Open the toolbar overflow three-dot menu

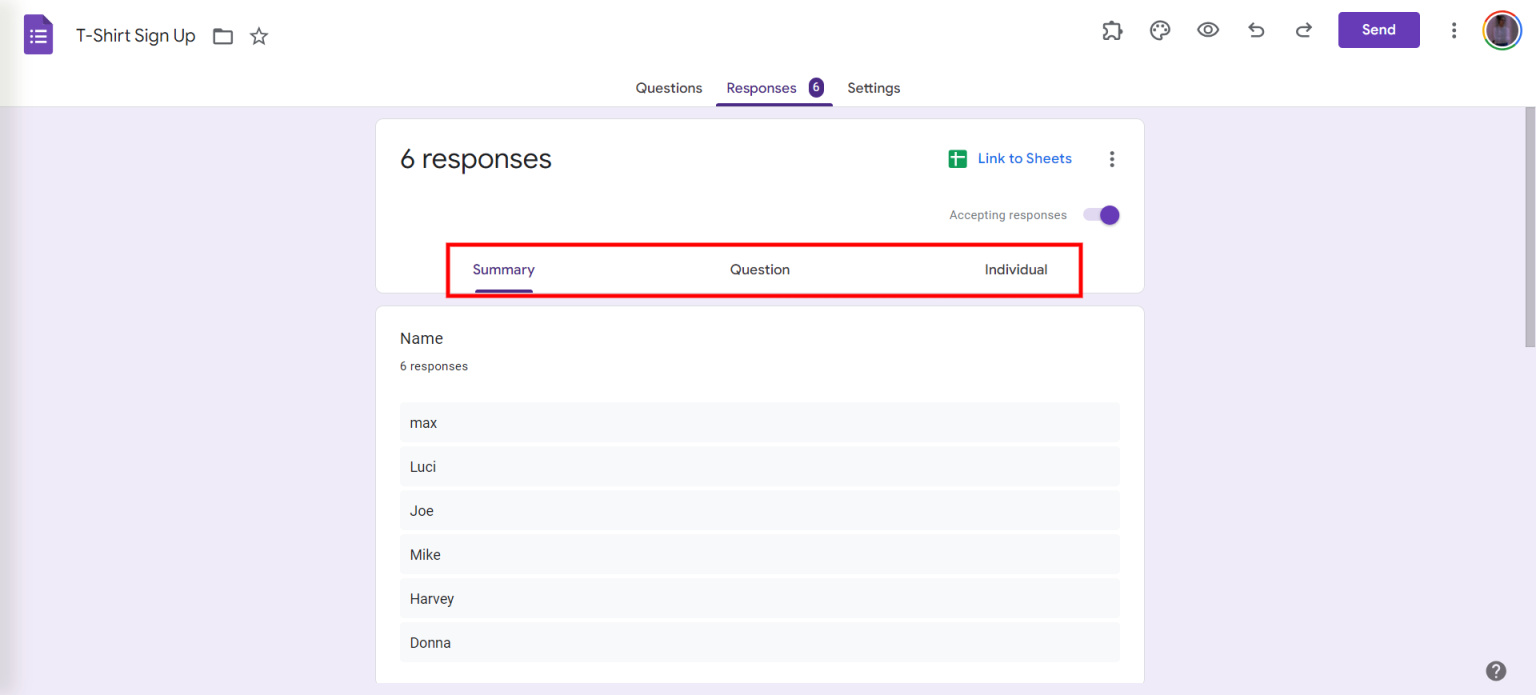click(x=1454, y=30)
